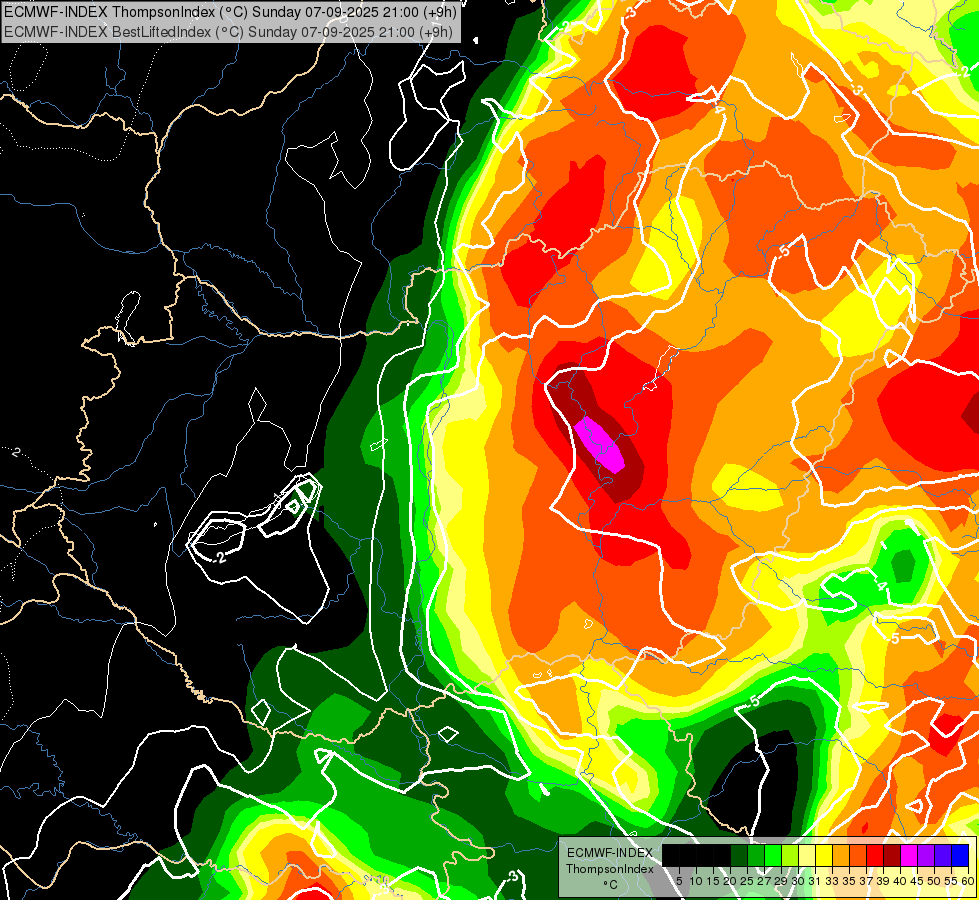Select the violet 50–55 legend swatch
This screenshot has width=979, height=900.
pyautogui.click(x=943, y=855)
